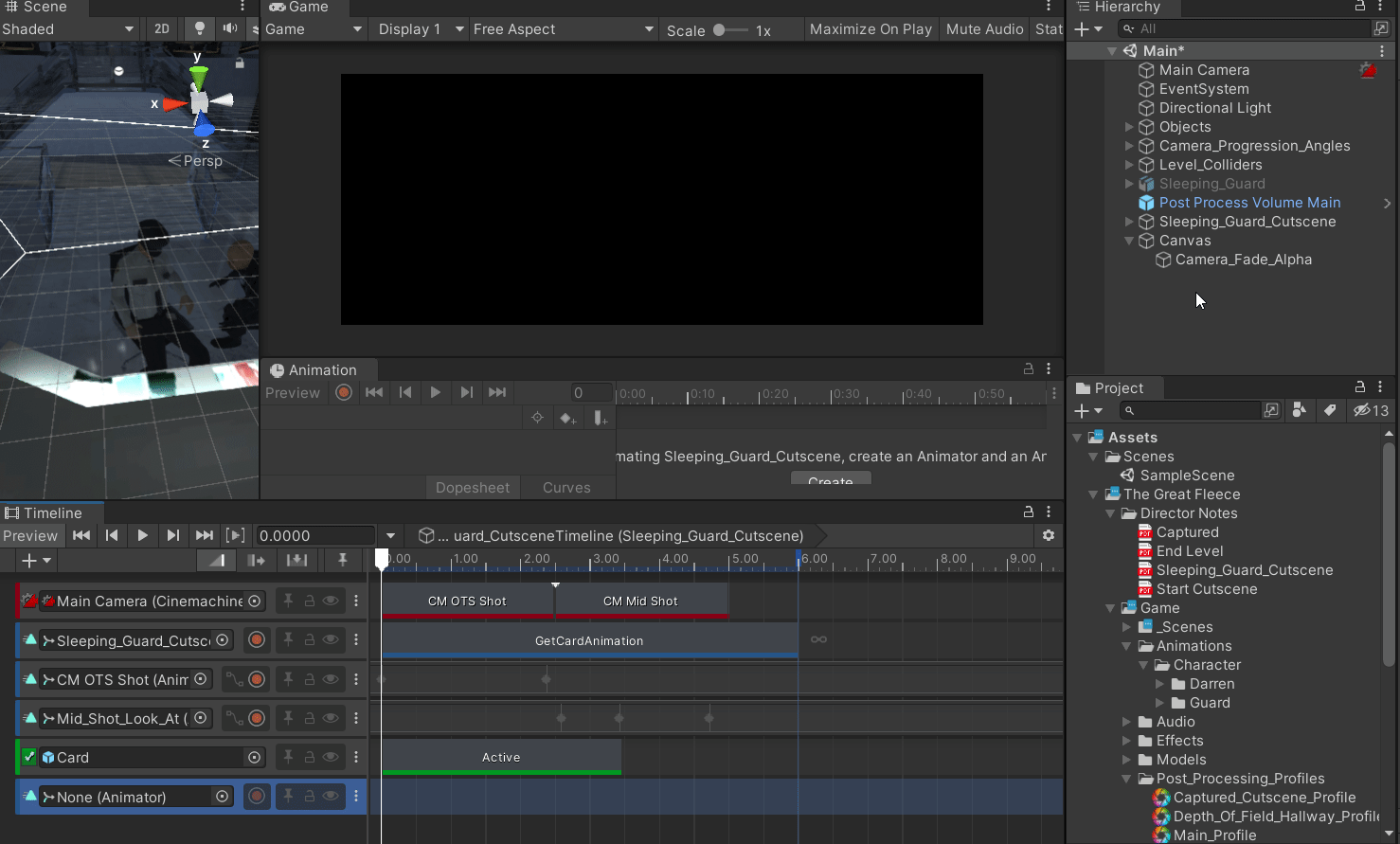Toggle the Timeline marker pin icon
Image resolution: width=1400 pixels, height=844 pixels.
pos(343,560)
